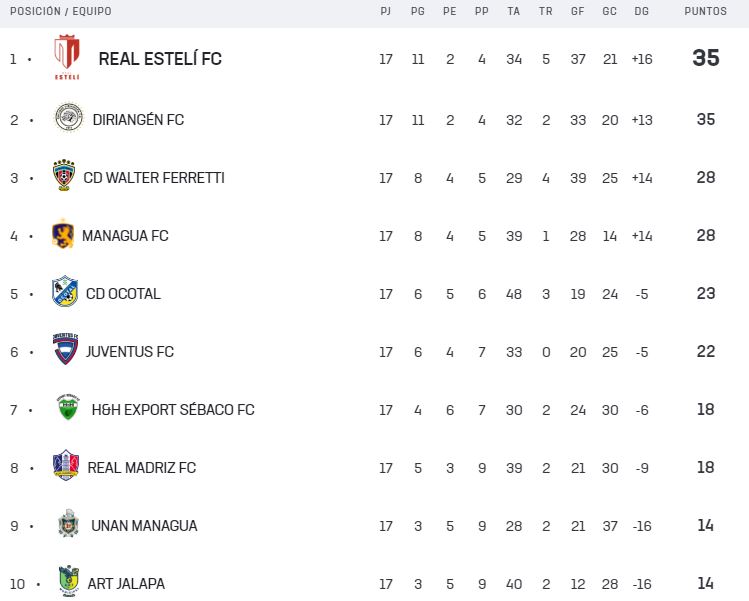Viewport: 749px width, 601px height.
Task: Open the DIRIANGÉN FC team link
Action: 138,120
